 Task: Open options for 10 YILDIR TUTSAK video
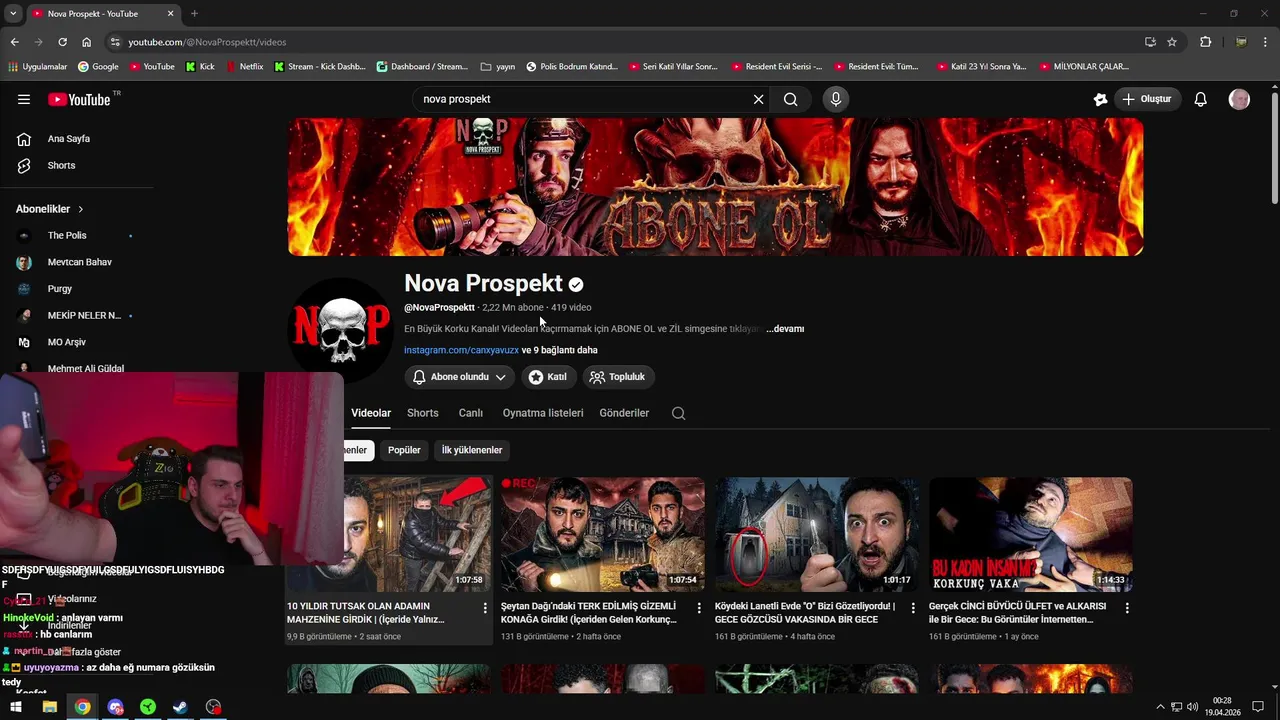485,608
